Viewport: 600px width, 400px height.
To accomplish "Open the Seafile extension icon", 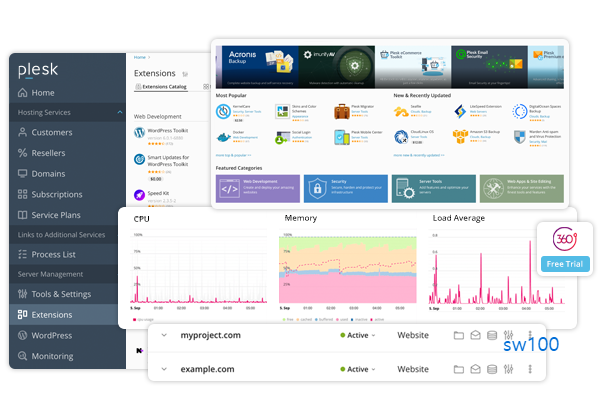I will pos(401,112).
